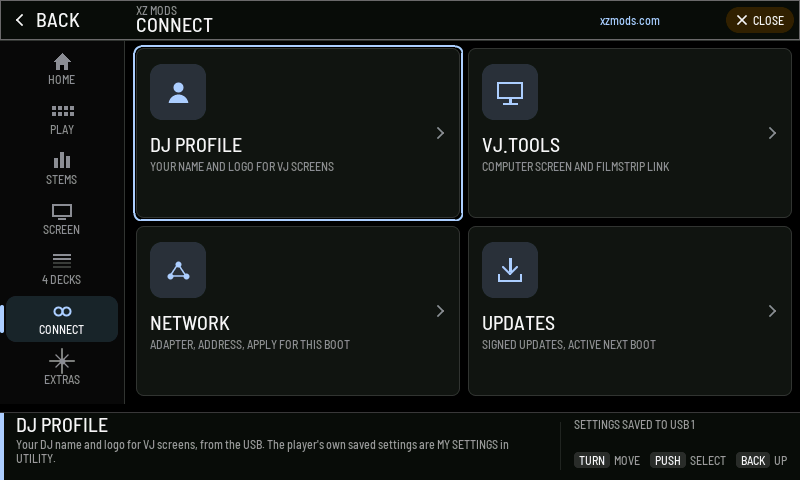Switch to the SCREEN tab label
Image resolution: width=800 pixels, height=480 pixels.
click(62, 230)
